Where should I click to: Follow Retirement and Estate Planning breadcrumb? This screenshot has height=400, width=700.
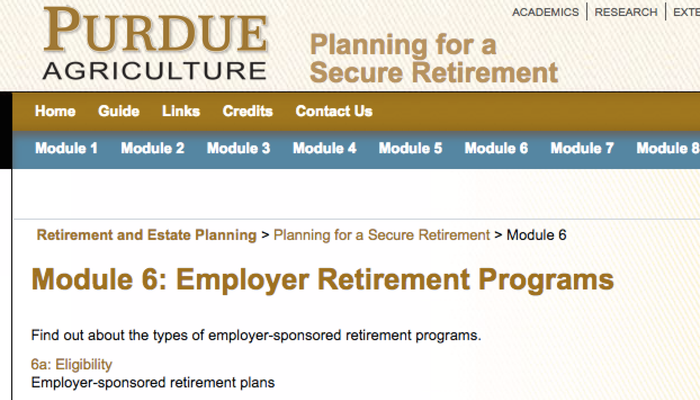coord(146,235)
